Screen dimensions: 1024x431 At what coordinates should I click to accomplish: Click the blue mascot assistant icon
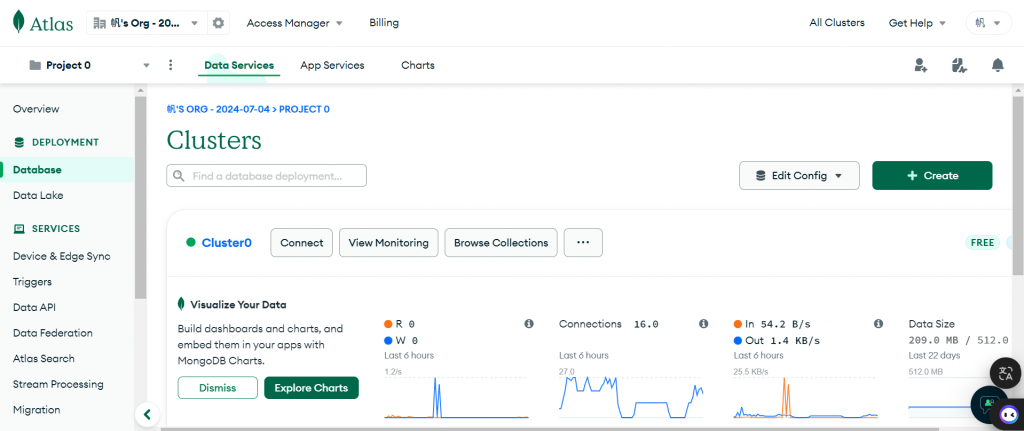pyautogui.click(x=1010, y=415)
